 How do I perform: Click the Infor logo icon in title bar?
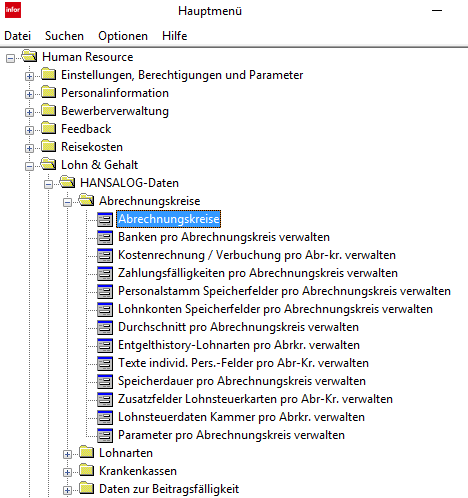(x=13, y=10)
